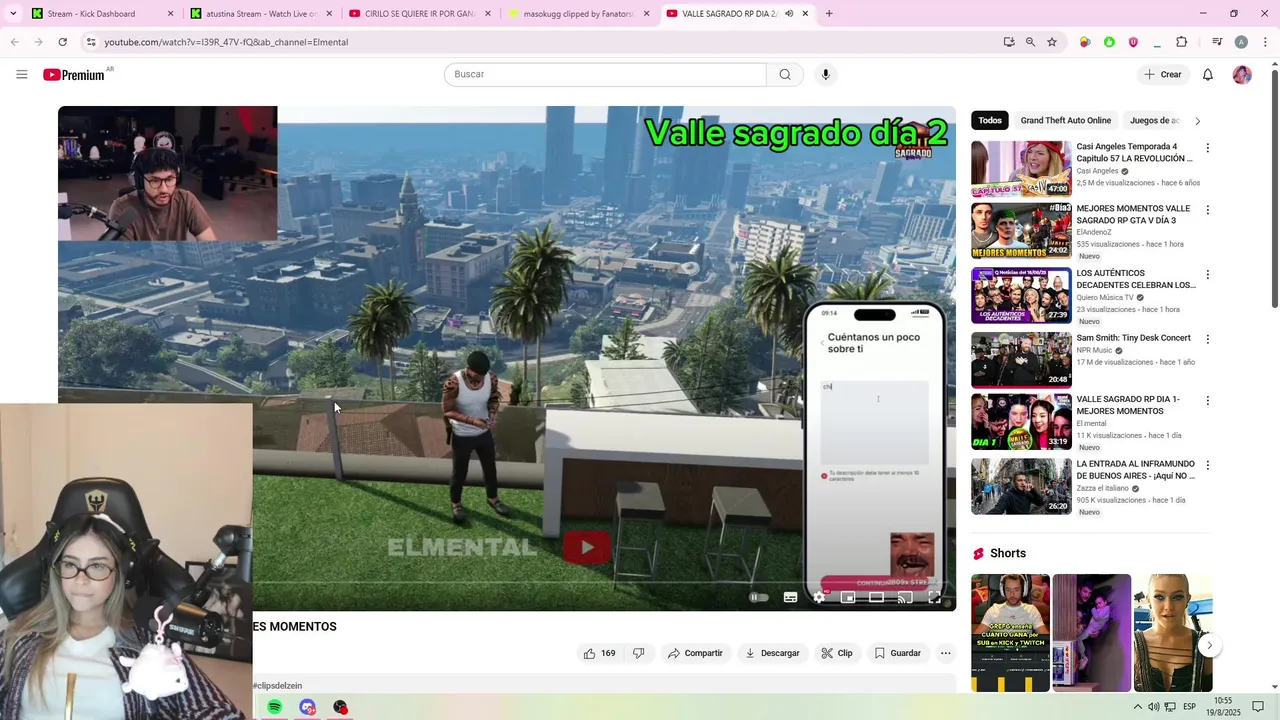
Task: Open Casi Angeles Temporada 4 thumbnail
Action: click(1021, 168)
